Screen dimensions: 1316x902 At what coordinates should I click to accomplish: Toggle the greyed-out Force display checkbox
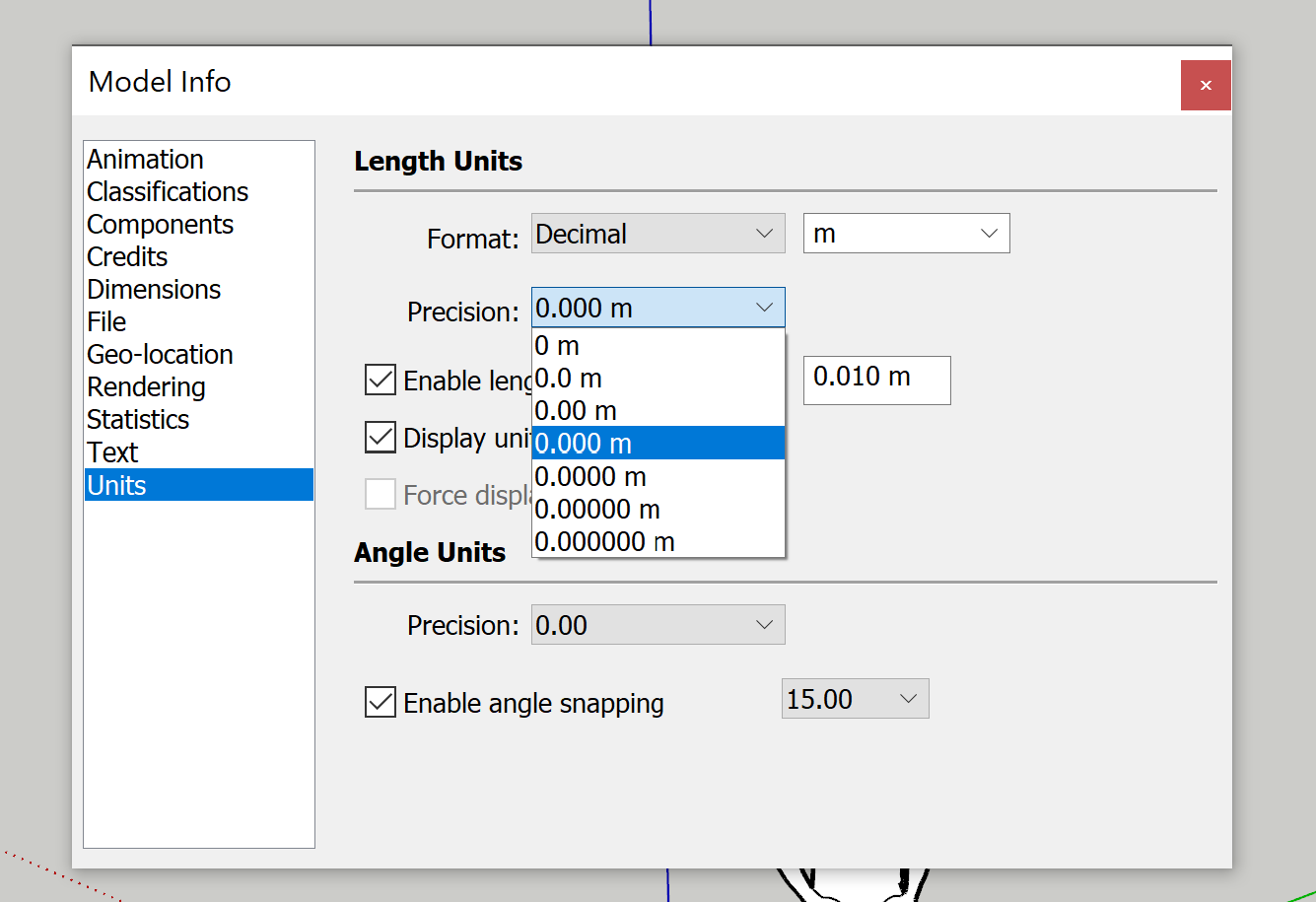coord(381,494)
